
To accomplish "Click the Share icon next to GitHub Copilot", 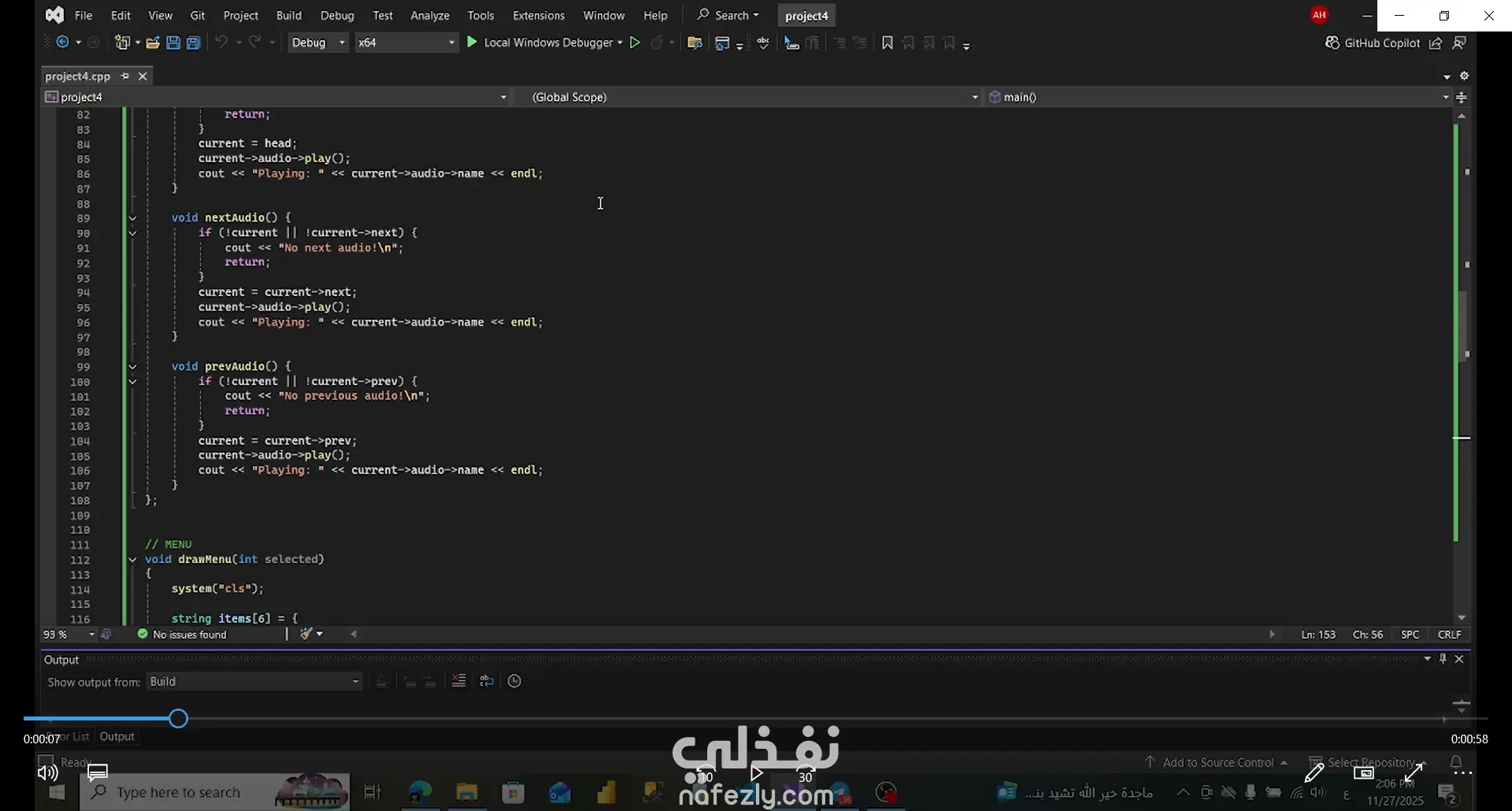I will point(1436,43).
